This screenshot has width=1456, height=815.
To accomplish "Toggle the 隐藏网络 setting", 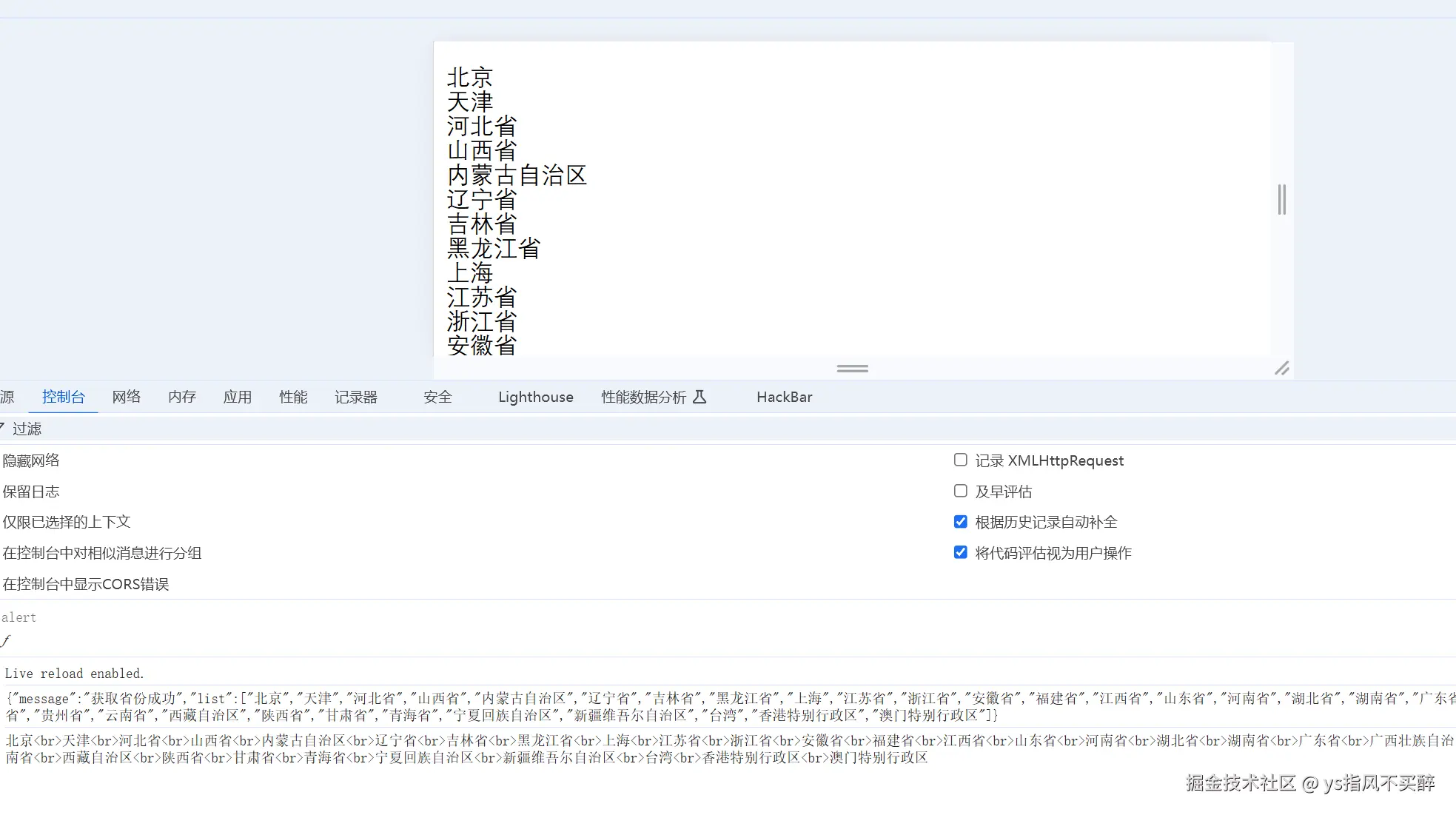I will coord(31,460).
